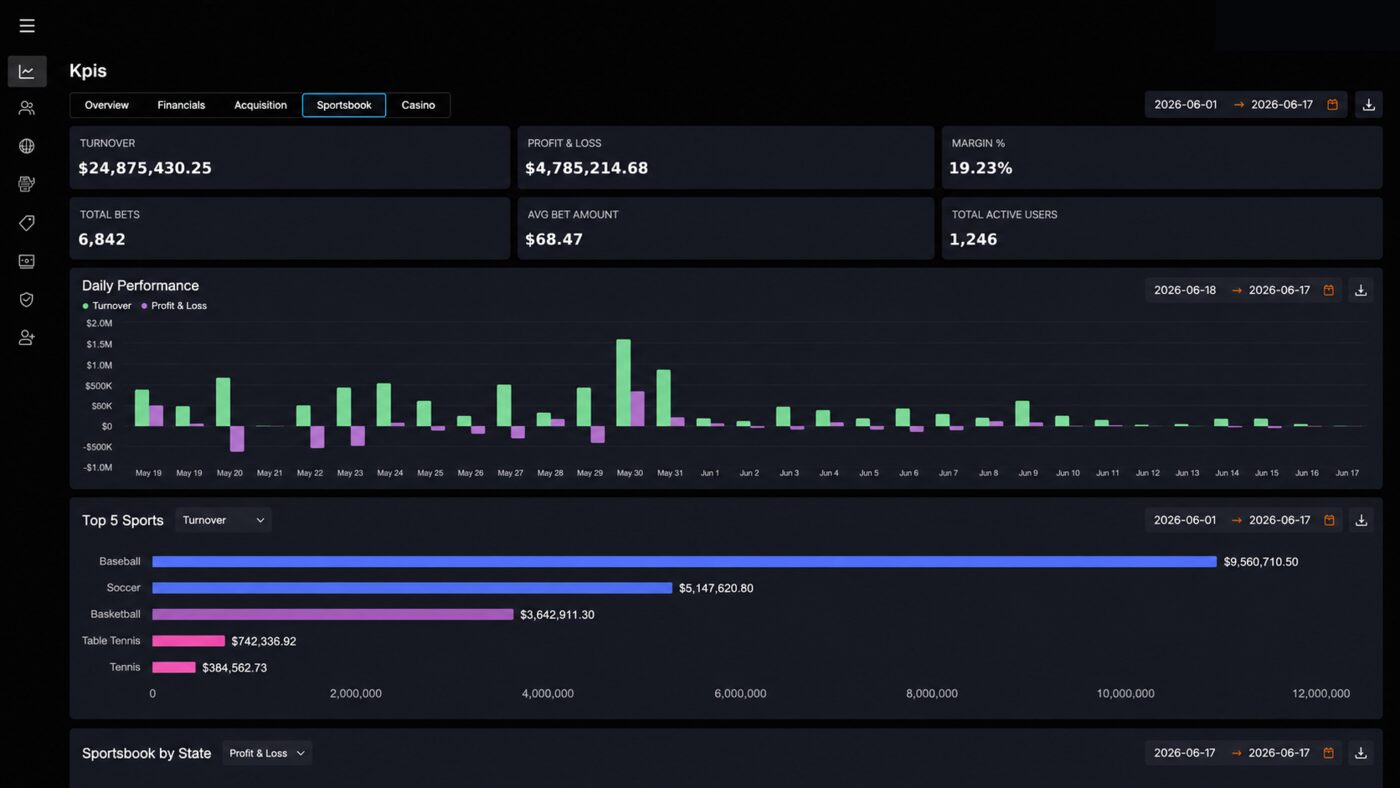
Task: Click the Soccer turnover bar
Action: (x=412, y=588)
